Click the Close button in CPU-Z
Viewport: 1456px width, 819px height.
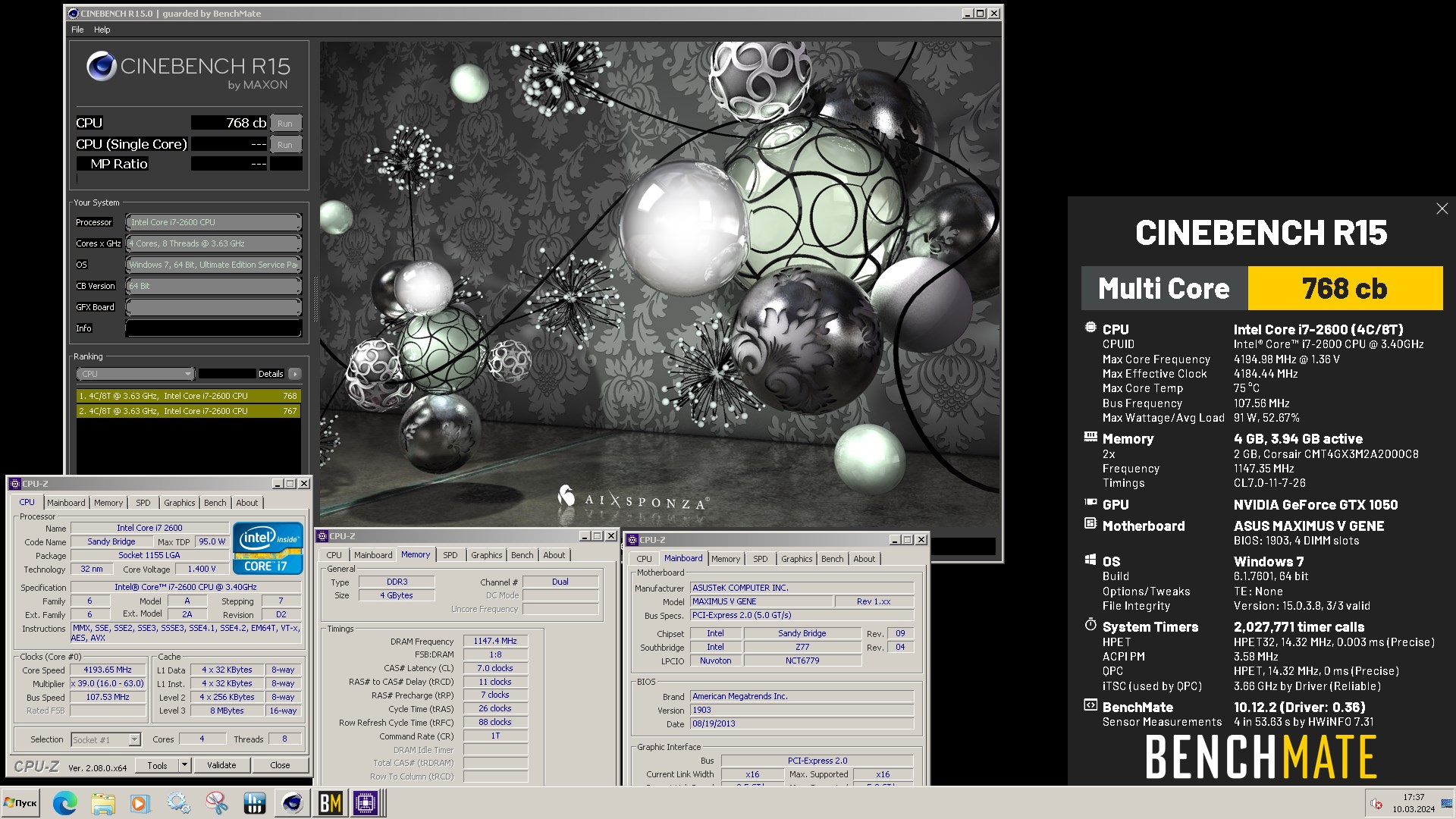(x=280, y=765)
